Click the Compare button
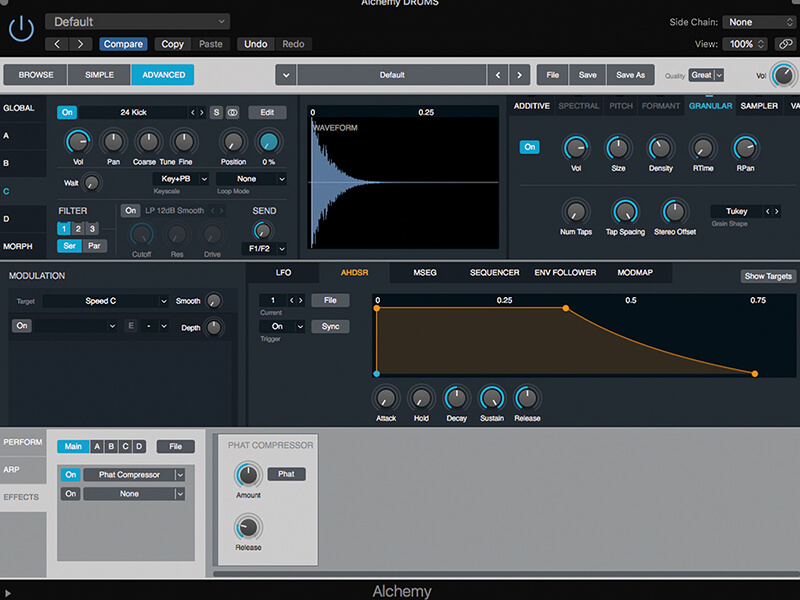 (123, 44)
